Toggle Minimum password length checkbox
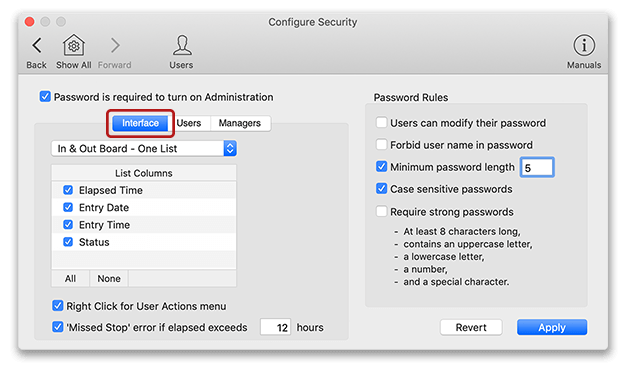 381,166
